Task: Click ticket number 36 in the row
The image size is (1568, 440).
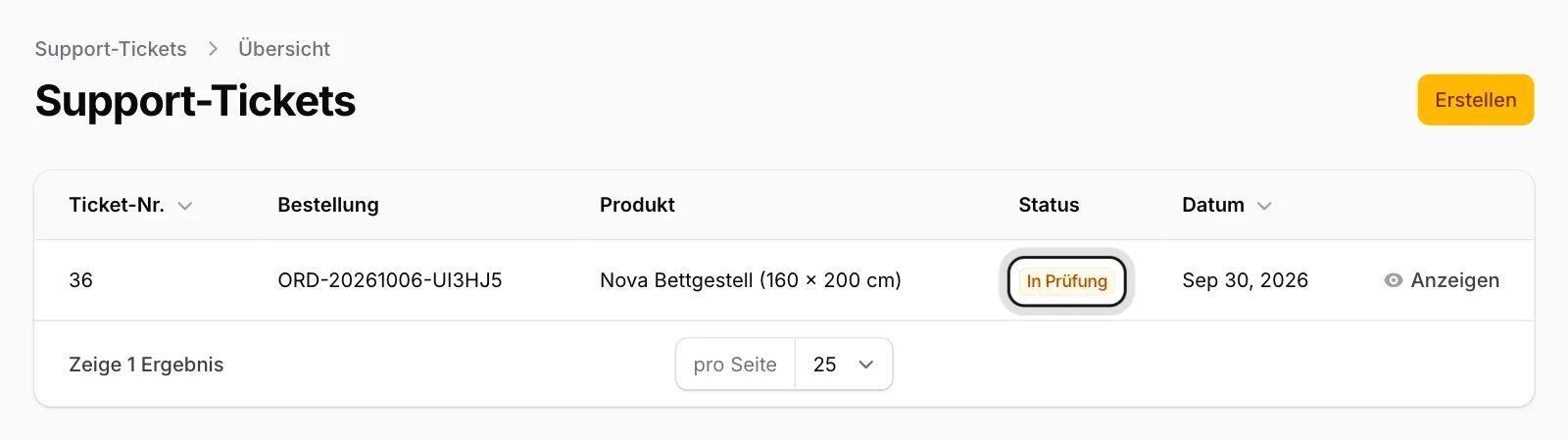Action: [81, 280]
